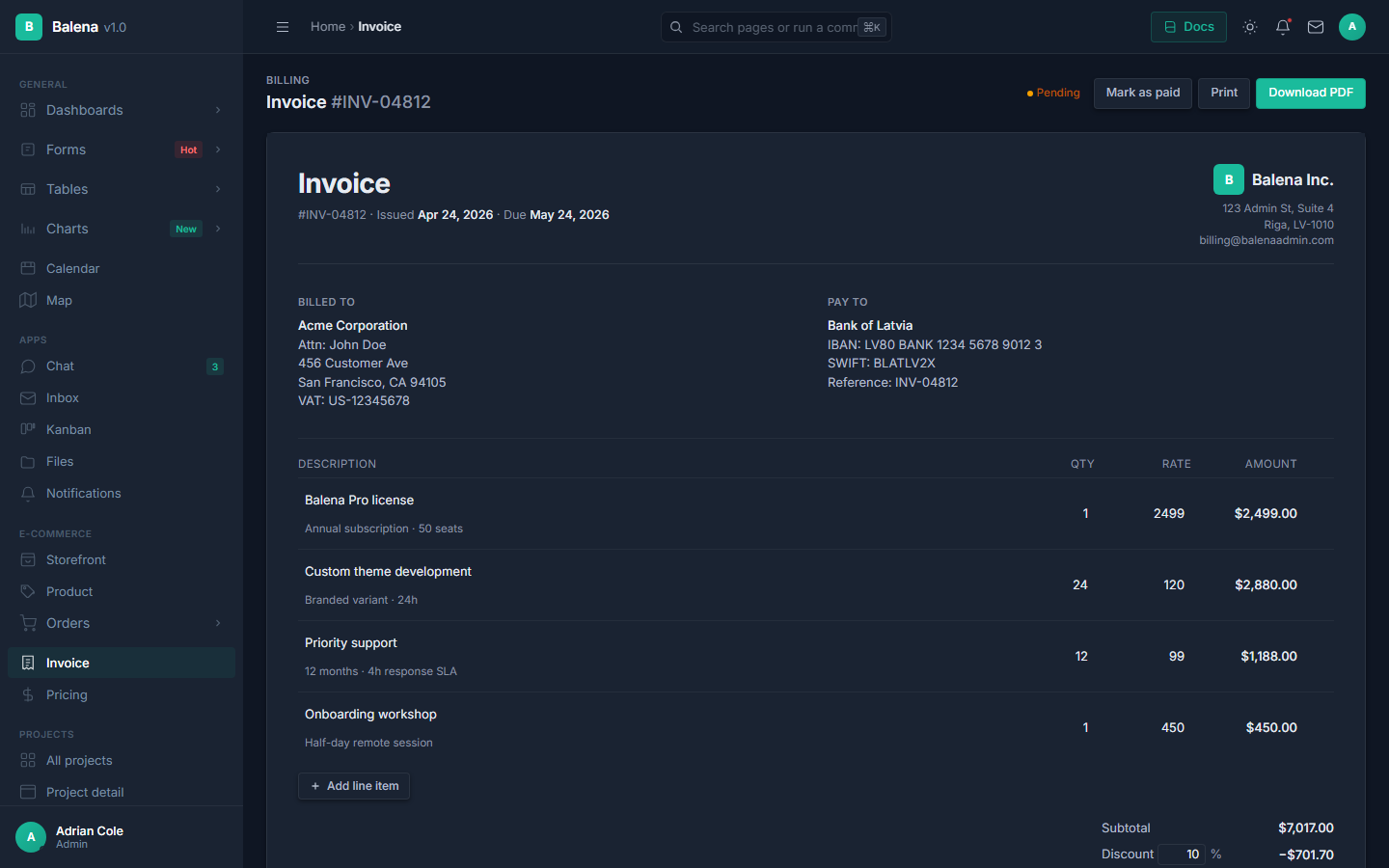Click the Inbox envelope icon in sidebar
Viewport: 1389px width, 868px height.
tap(28, 398)
